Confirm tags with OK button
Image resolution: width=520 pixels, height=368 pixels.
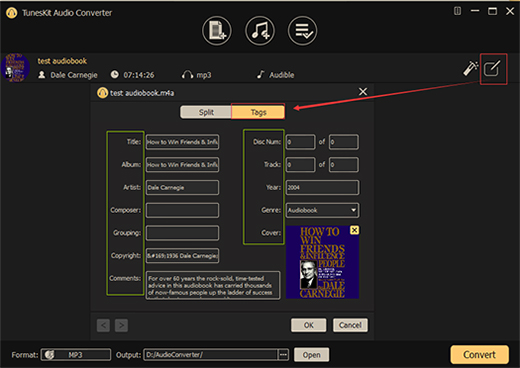click(309, 325)
